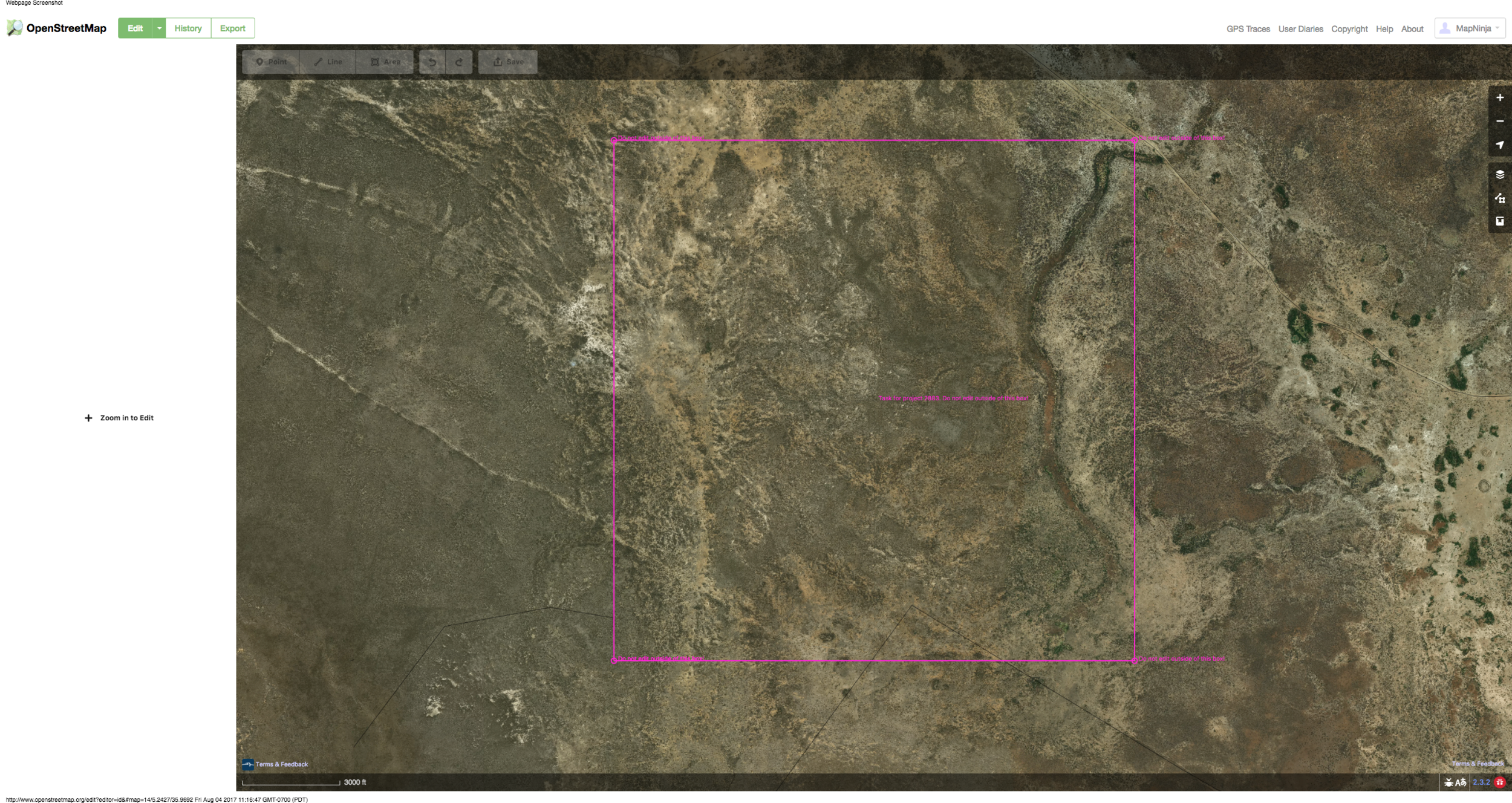The height and width of the screenshot is (803, 1512).
Task: Click the undo arrow button
Action: [432, 62]
